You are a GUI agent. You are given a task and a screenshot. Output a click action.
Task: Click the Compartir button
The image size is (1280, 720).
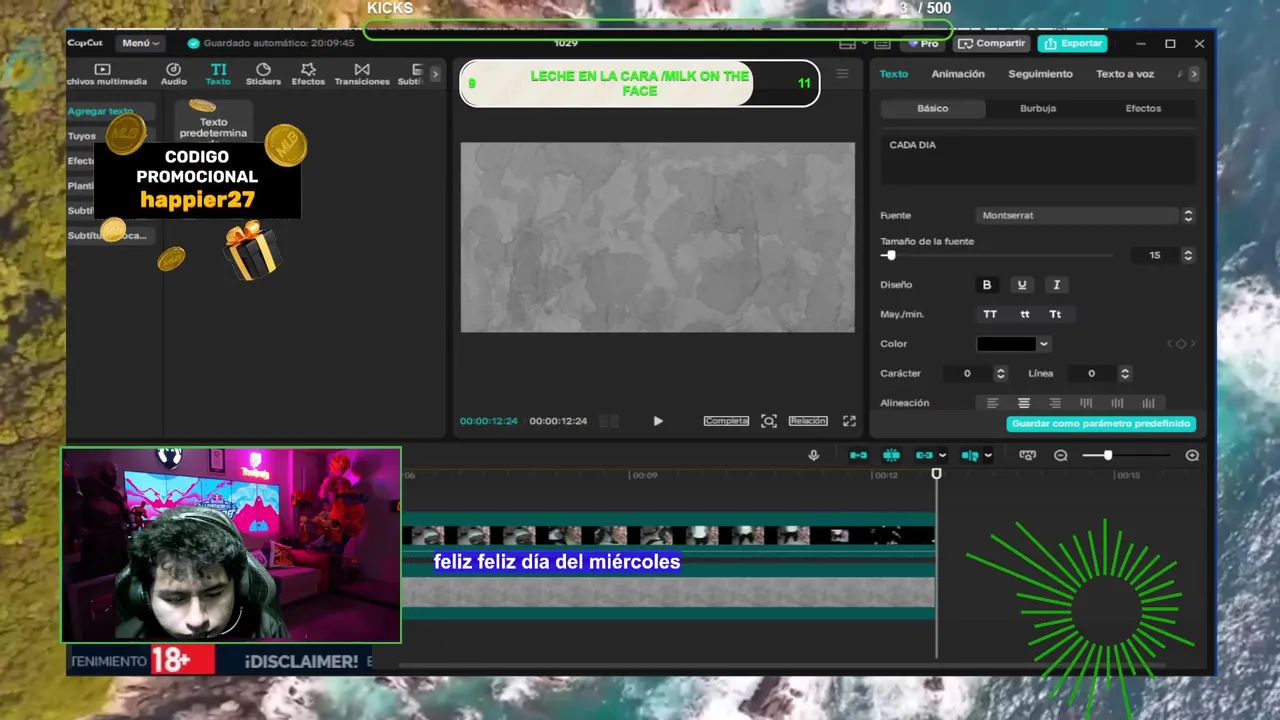click(992, 44)
